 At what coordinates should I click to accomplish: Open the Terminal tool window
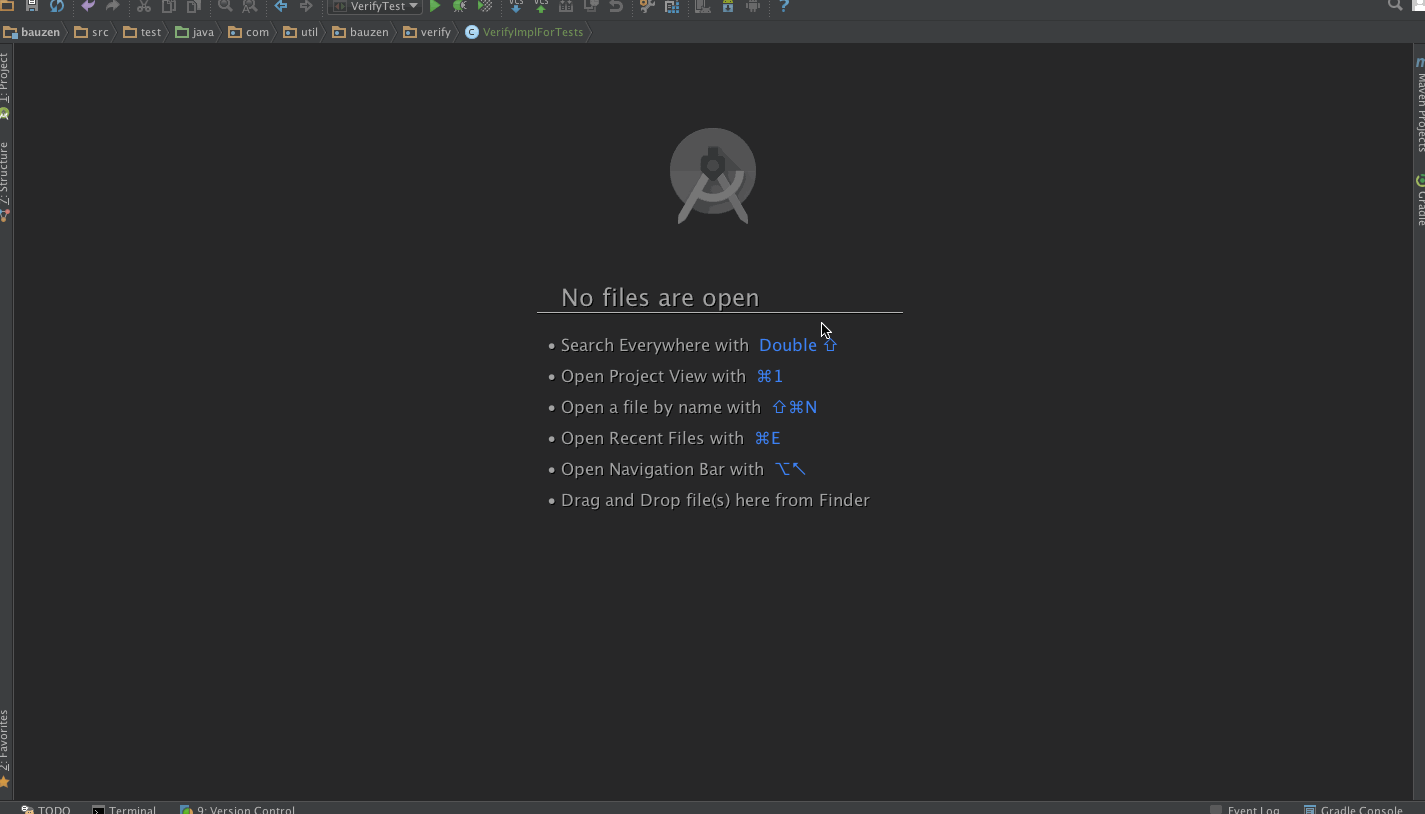pos(124,809)
